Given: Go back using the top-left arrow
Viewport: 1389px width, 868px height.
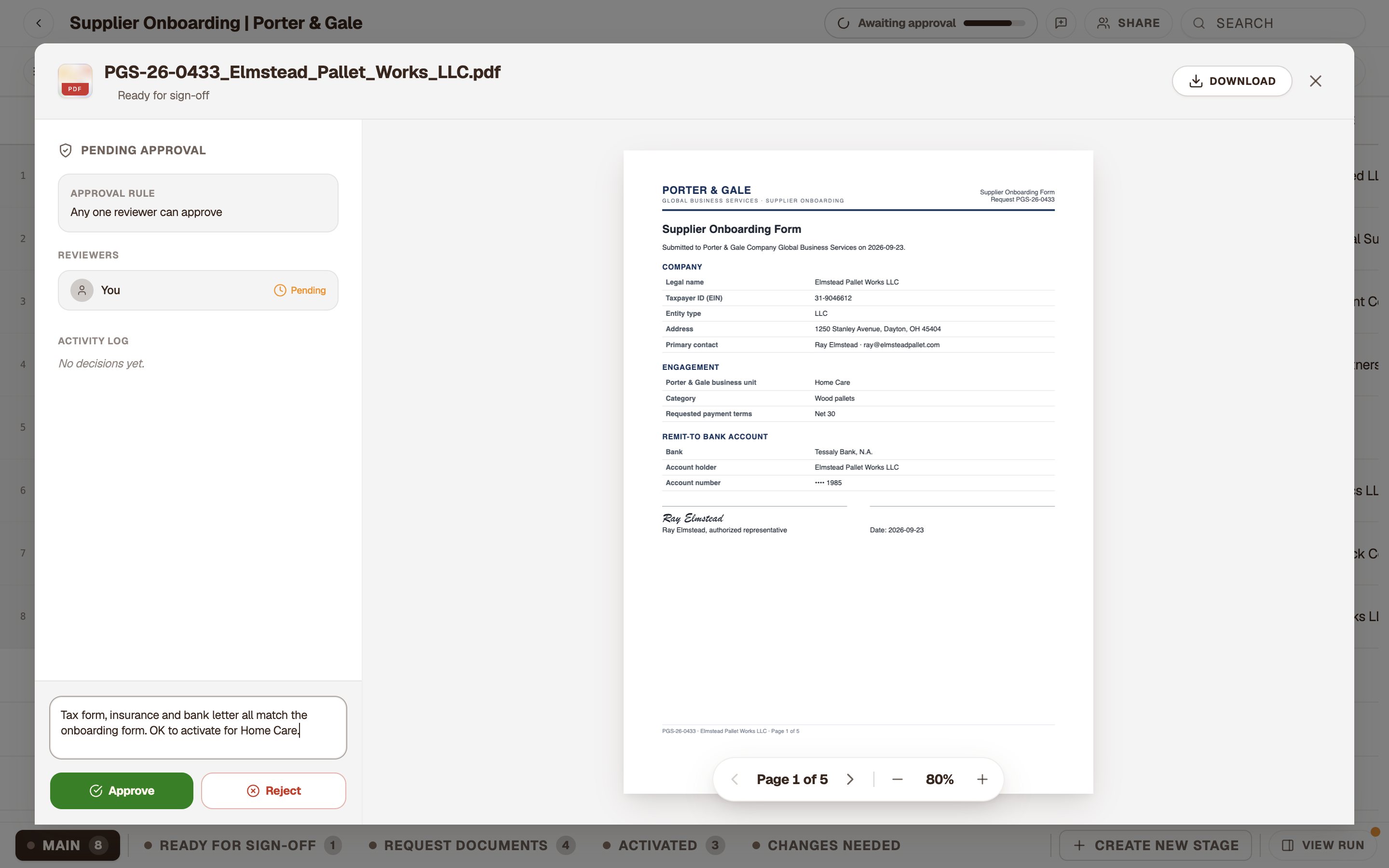Looking at the screenshot, I should 39,23.
